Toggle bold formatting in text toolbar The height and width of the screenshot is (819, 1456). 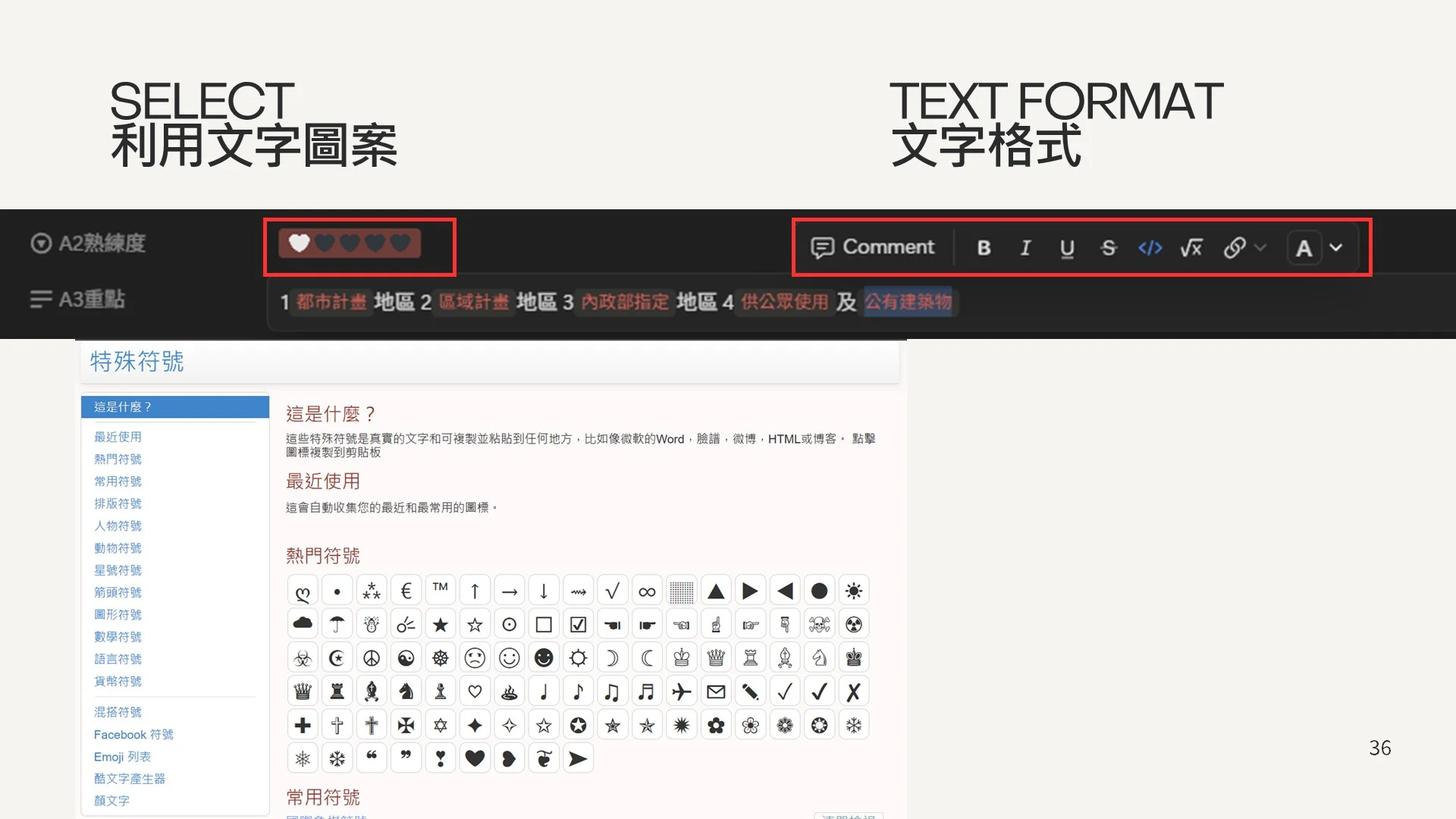(x=984, y=248)
